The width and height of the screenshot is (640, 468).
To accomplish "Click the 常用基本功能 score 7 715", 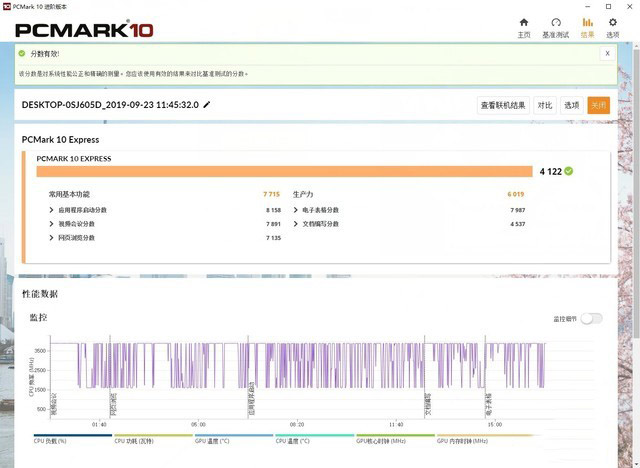I will point(271,194).
